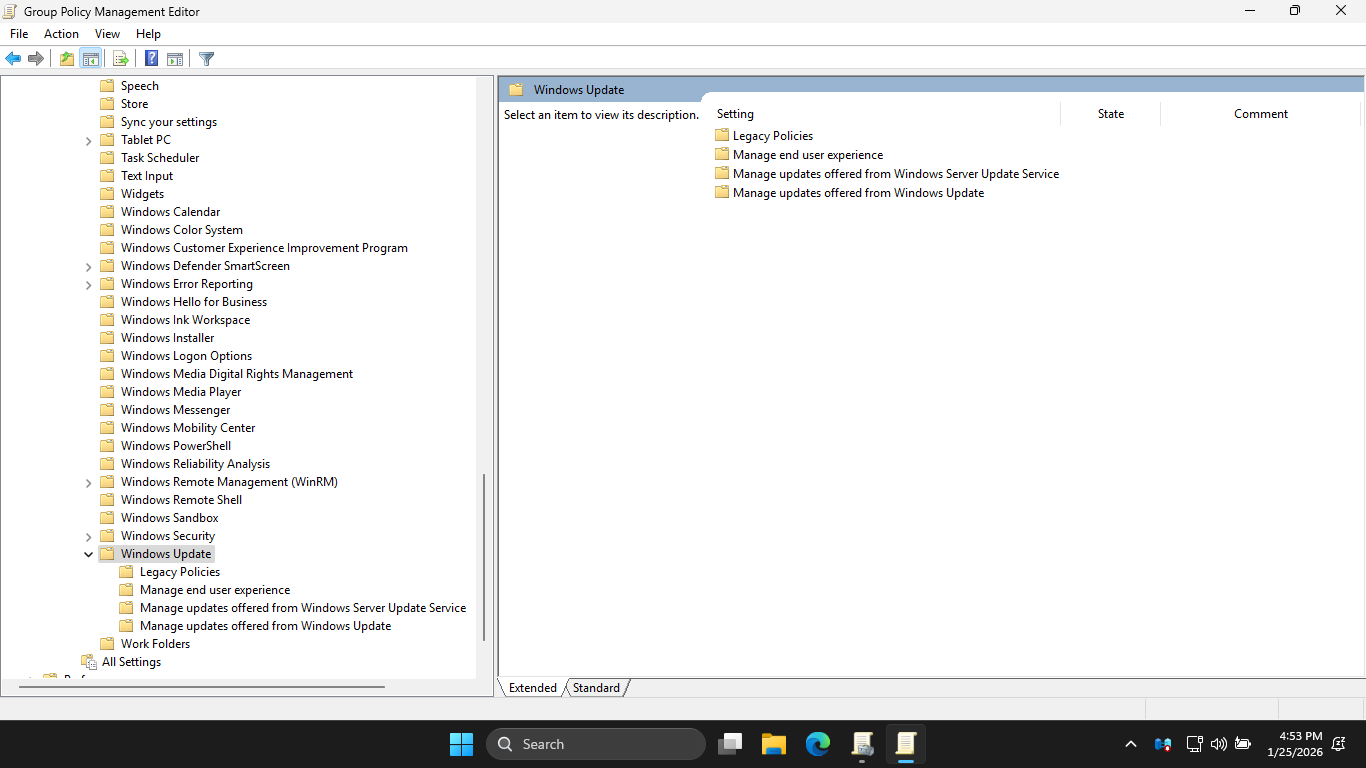Viewport: 1366px width, 768px height.
Task: Click the Up one level folder icon
Action: click(x=66, y=59)
